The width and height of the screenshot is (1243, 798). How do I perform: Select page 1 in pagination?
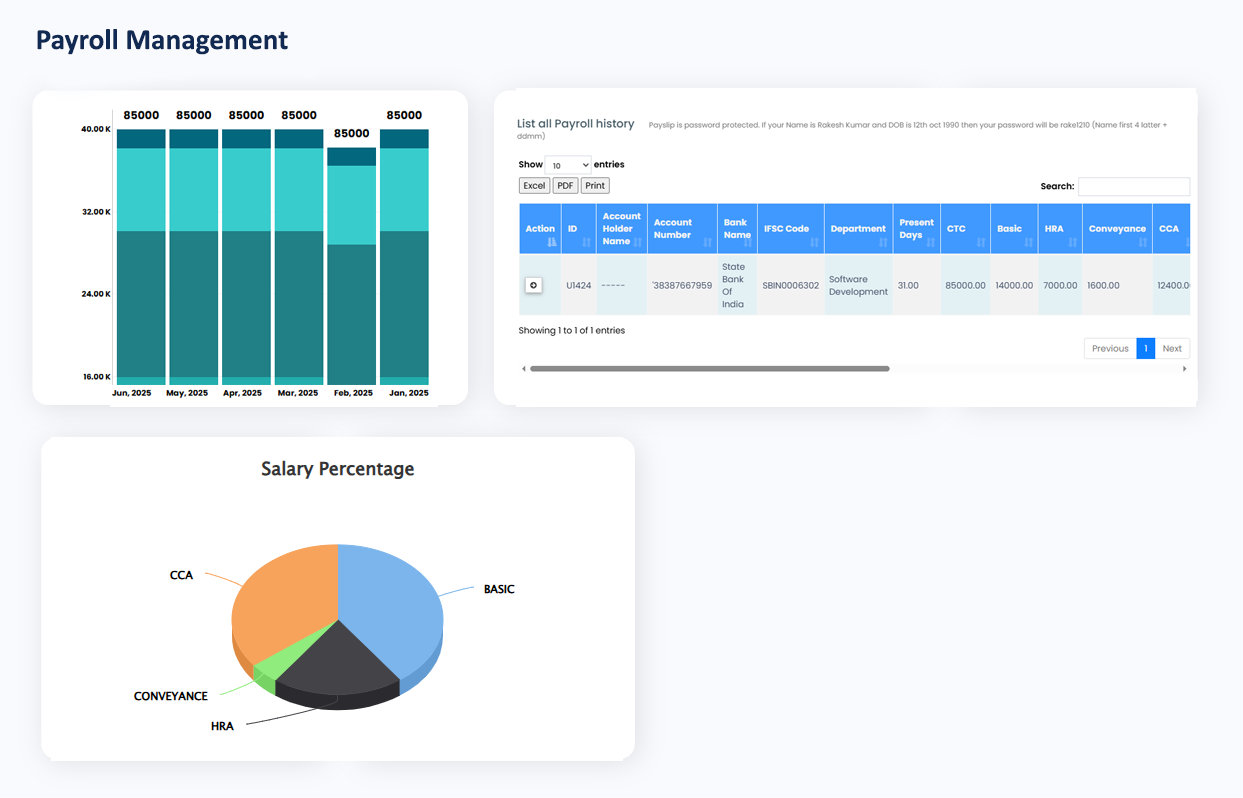point(1145,349)
